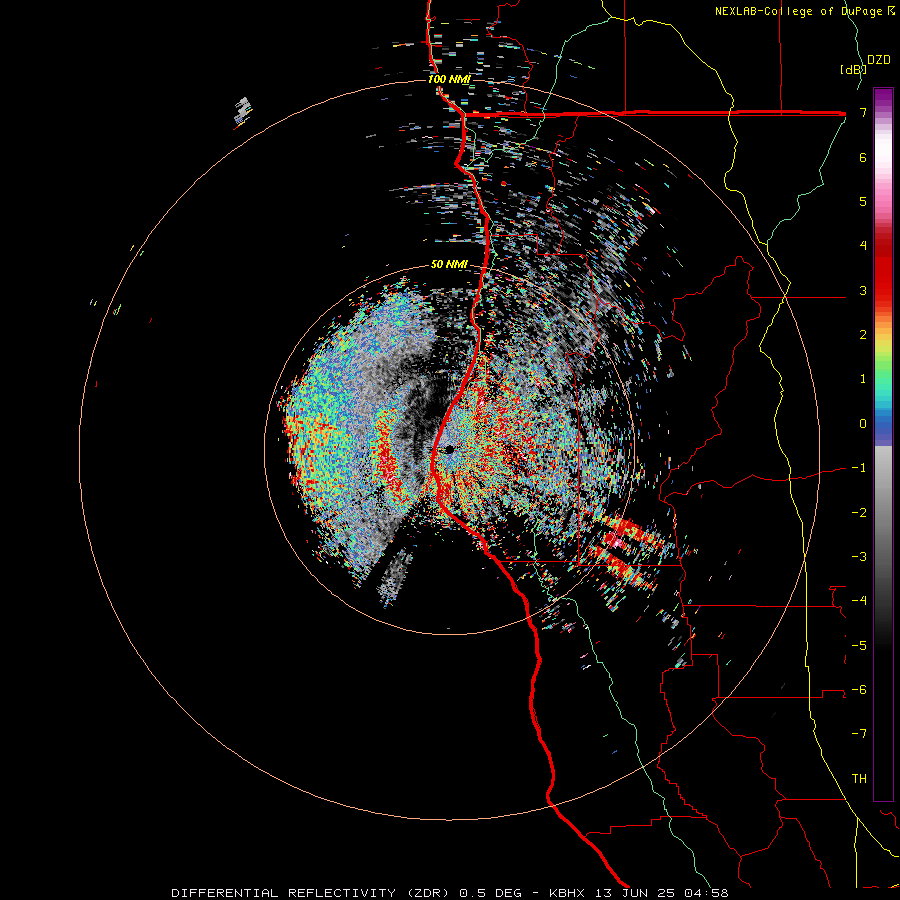Click the bright pink-white clutter spot southeast

(615, 541)
